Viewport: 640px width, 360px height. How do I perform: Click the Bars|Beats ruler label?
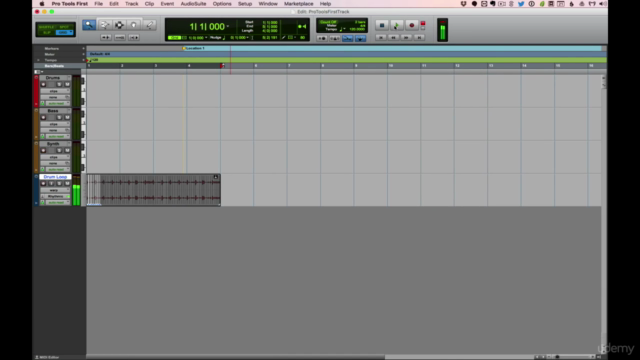click(x=54, y=66)
